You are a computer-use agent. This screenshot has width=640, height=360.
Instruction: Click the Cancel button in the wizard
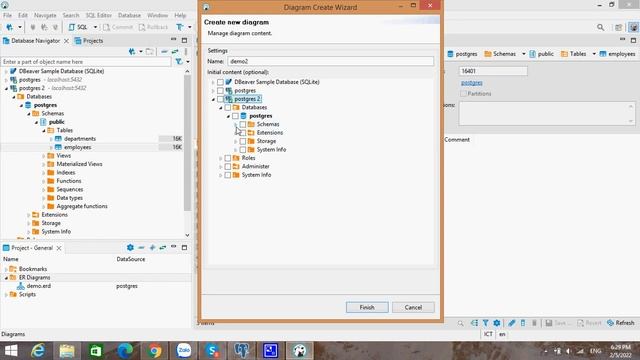(413, 307)
